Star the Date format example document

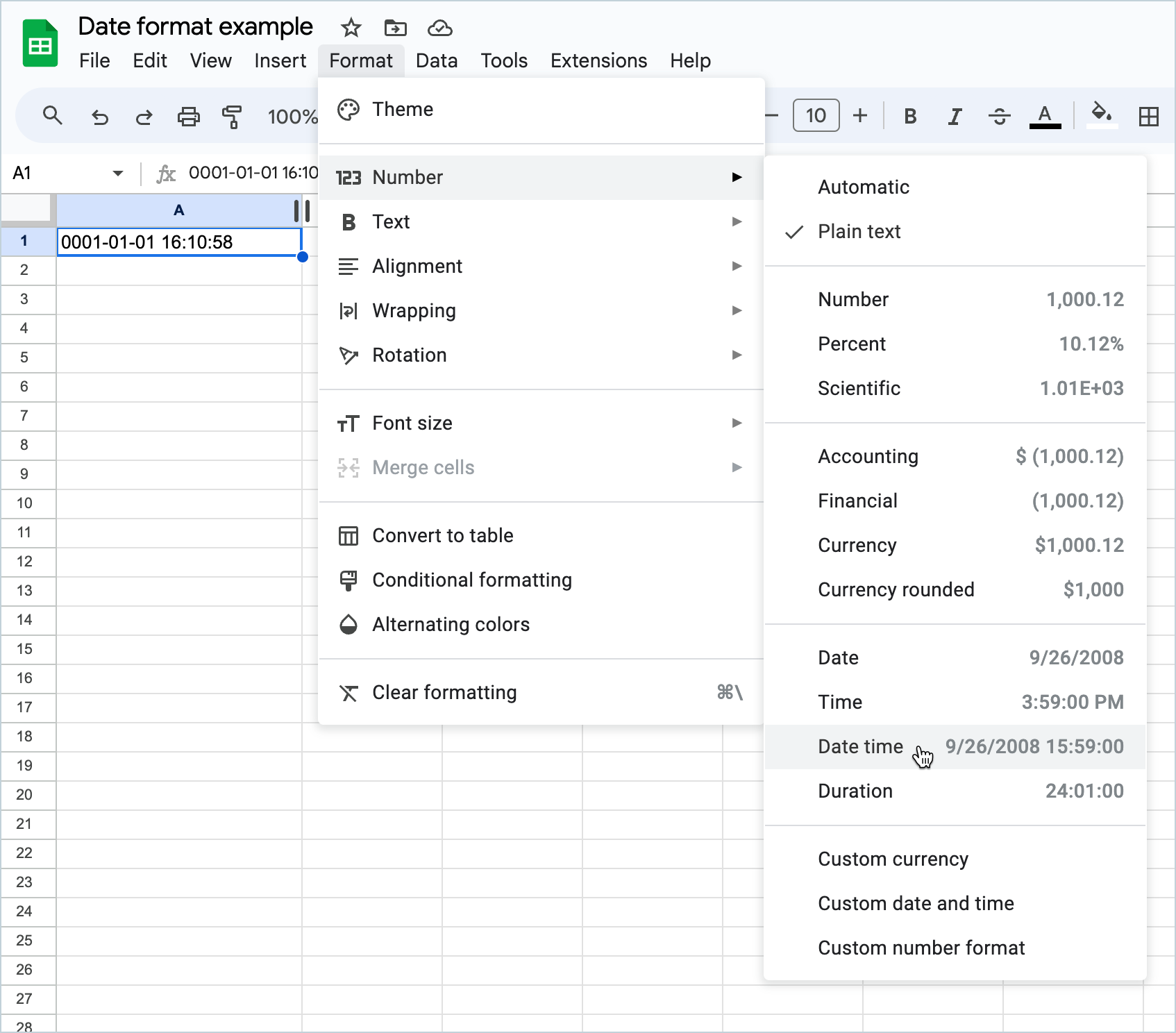(x=351, y=28)
